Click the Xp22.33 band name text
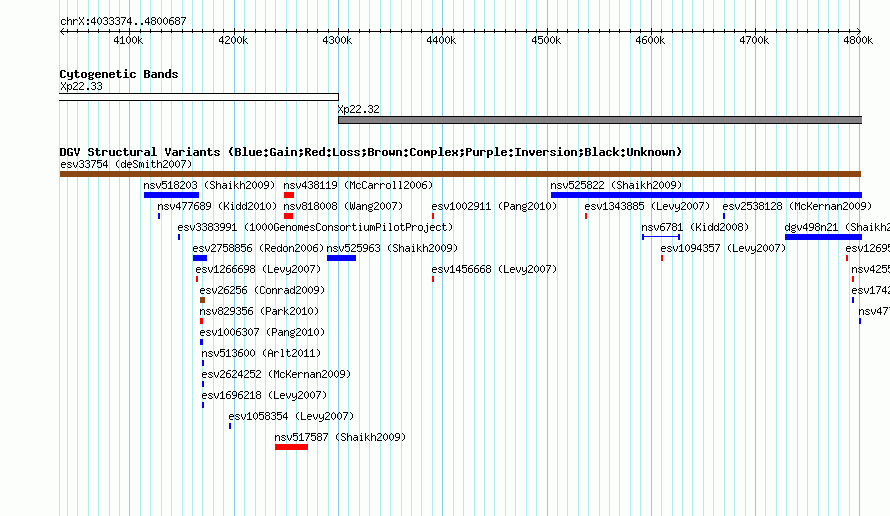The width and height of the screenshot is (890, 516). 81,87
